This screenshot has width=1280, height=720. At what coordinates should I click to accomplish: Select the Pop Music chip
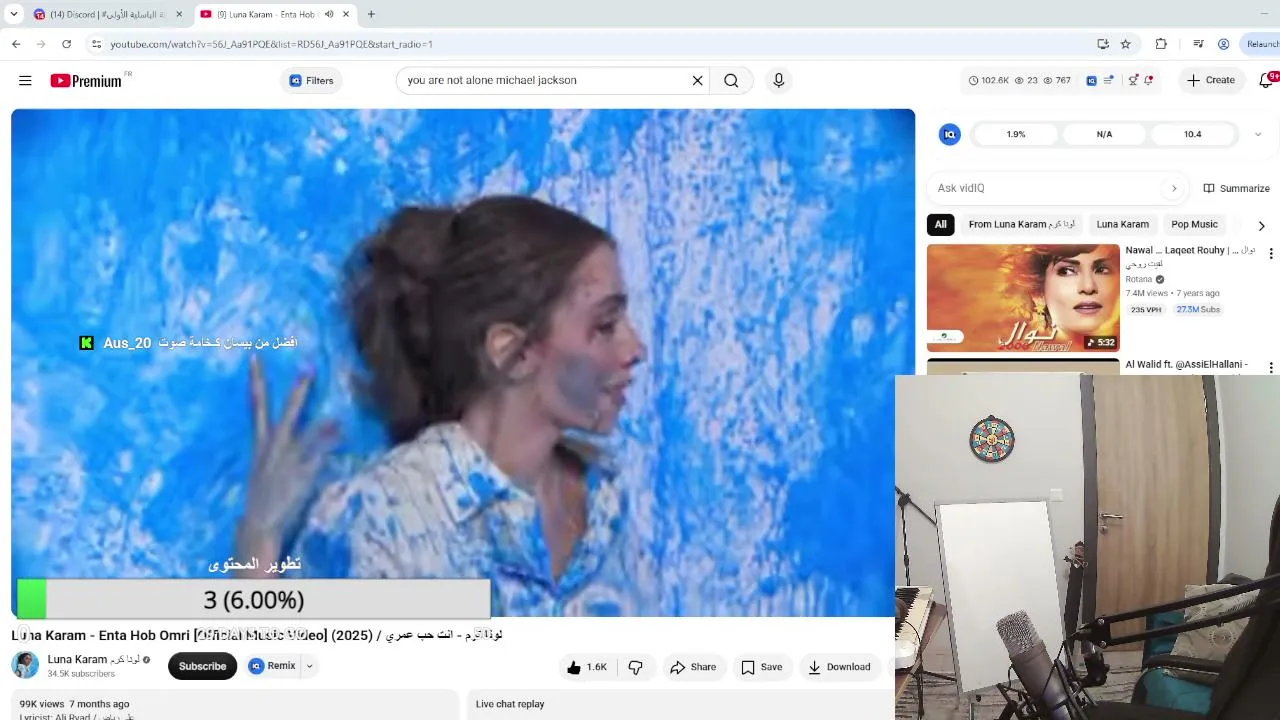pyautogui.click(x=1194, y=224)
